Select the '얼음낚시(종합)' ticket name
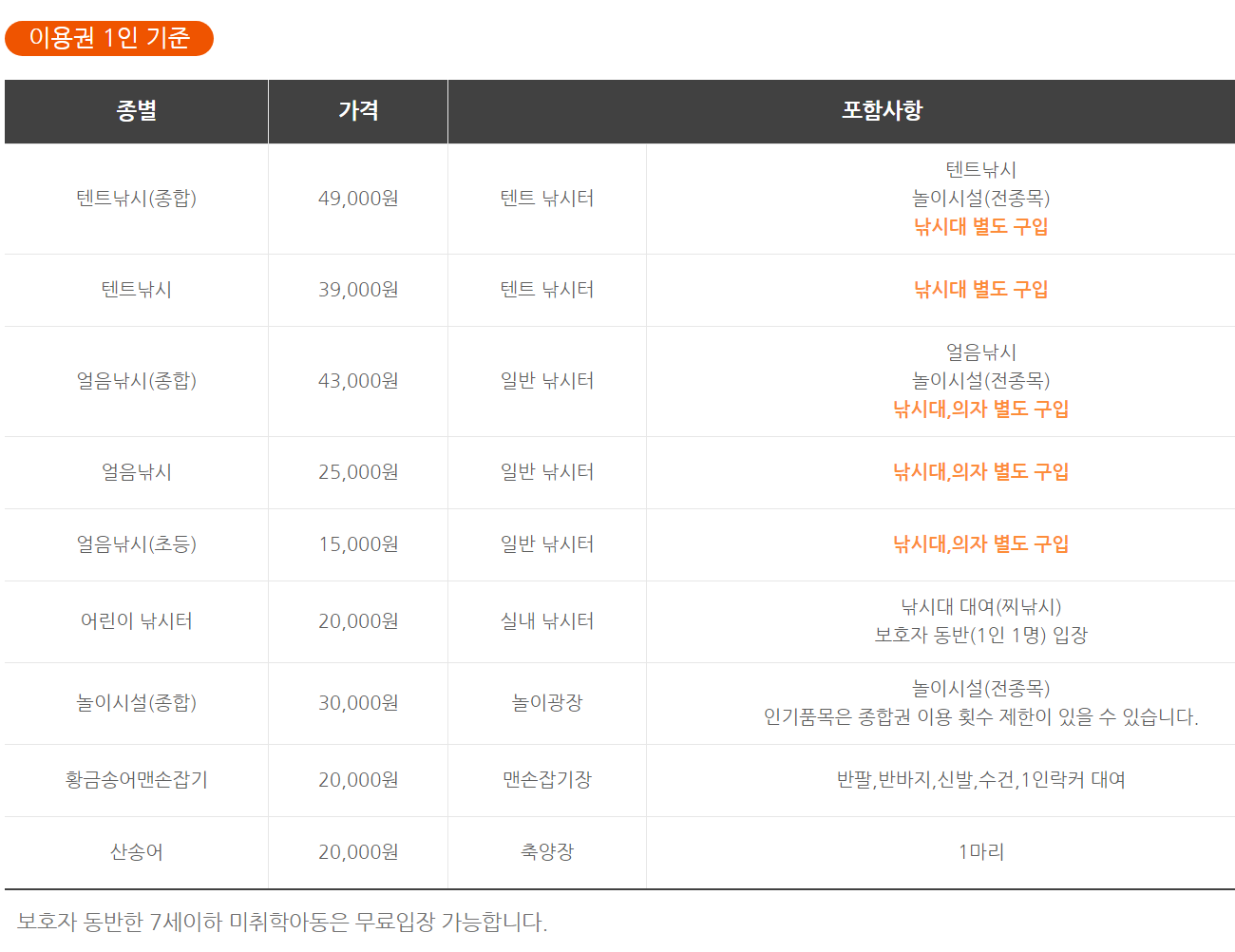 coord(137,381)
